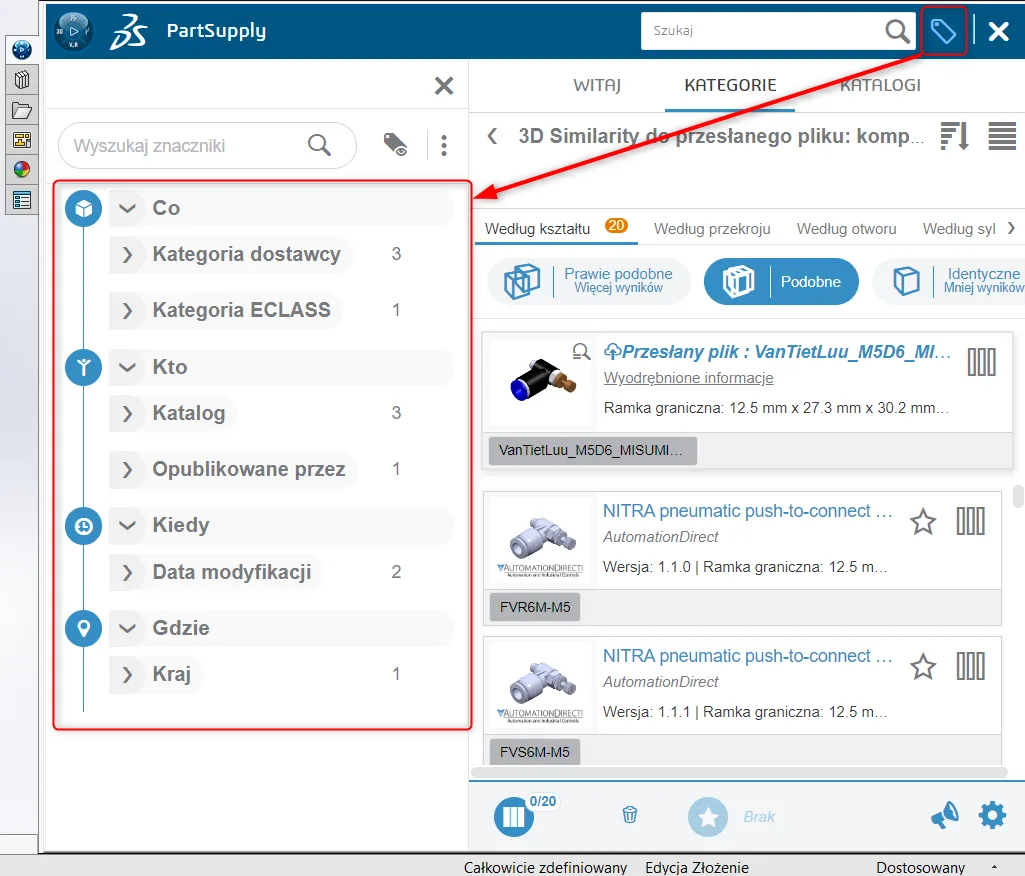The image size is (1025, 876).
Task: Collapse the Co section
Action: click(127, 209)
